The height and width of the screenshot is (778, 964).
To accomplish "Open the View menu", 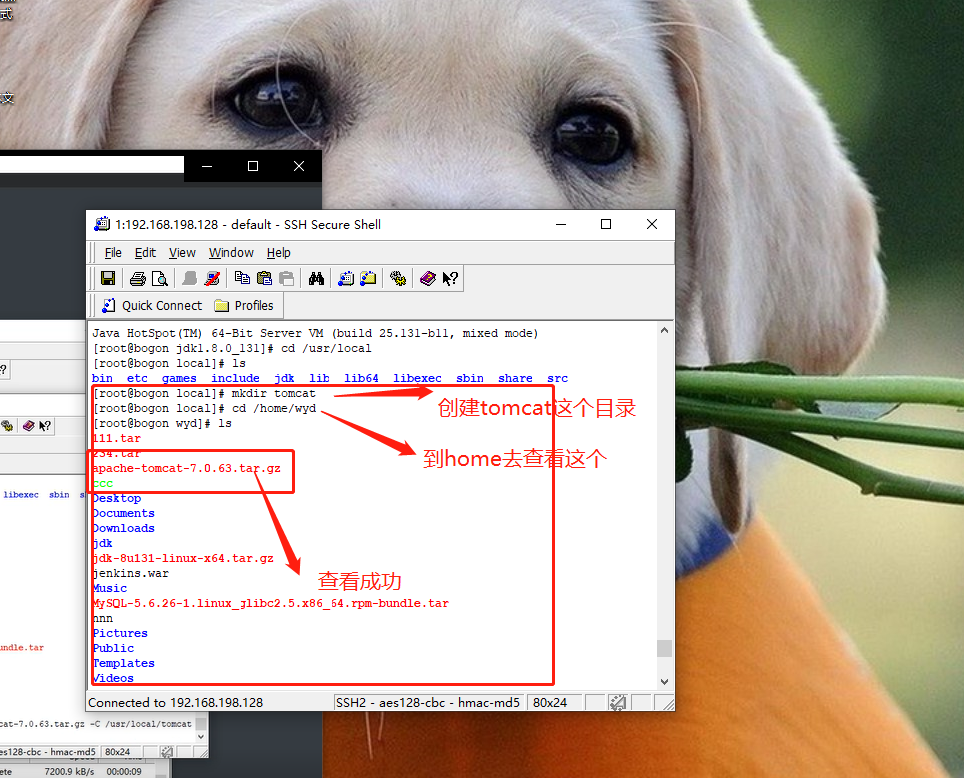I will [x=182, y=253].
